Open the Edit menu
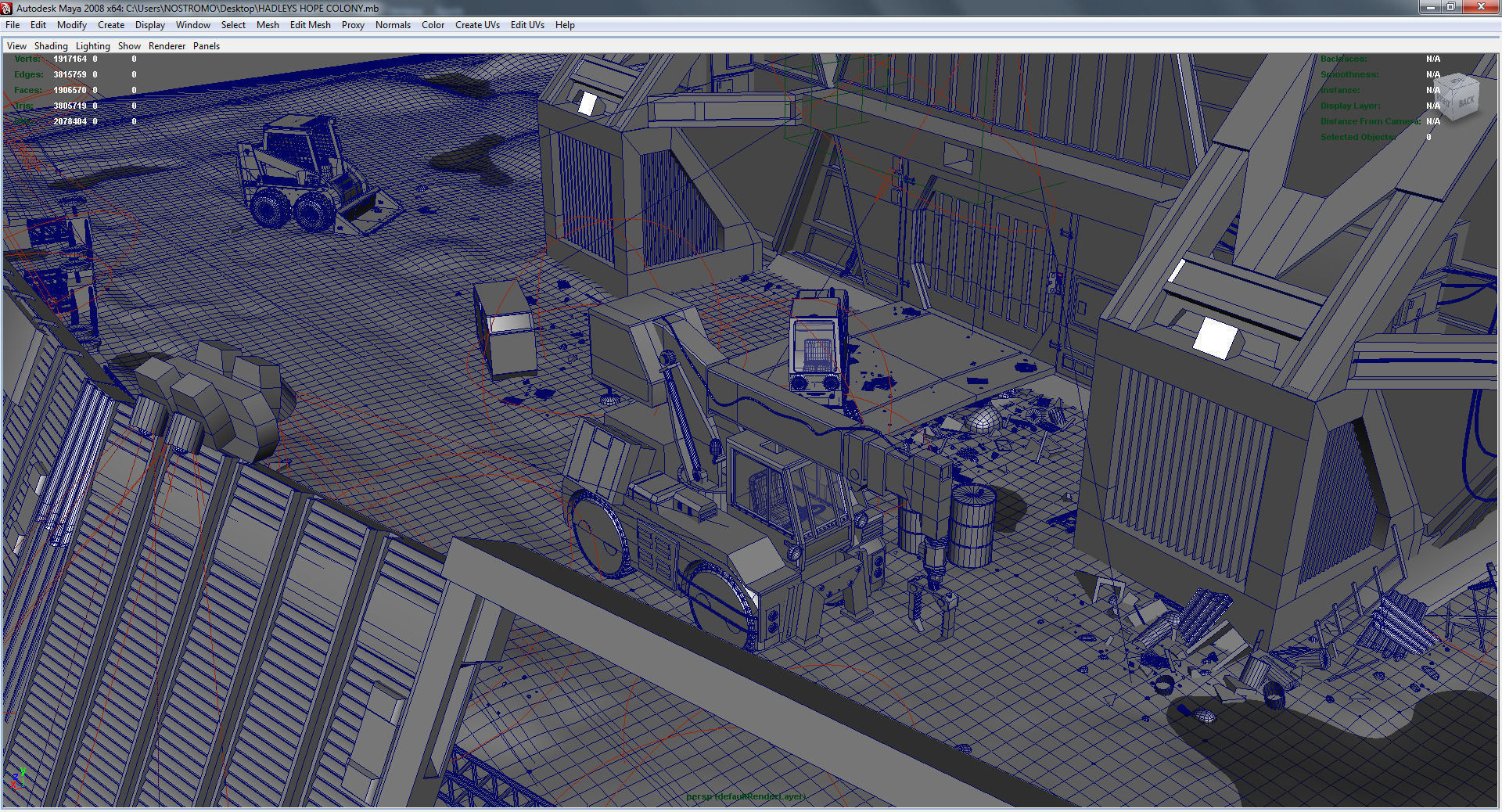The image size is (1502, 812). coord(38,25)
